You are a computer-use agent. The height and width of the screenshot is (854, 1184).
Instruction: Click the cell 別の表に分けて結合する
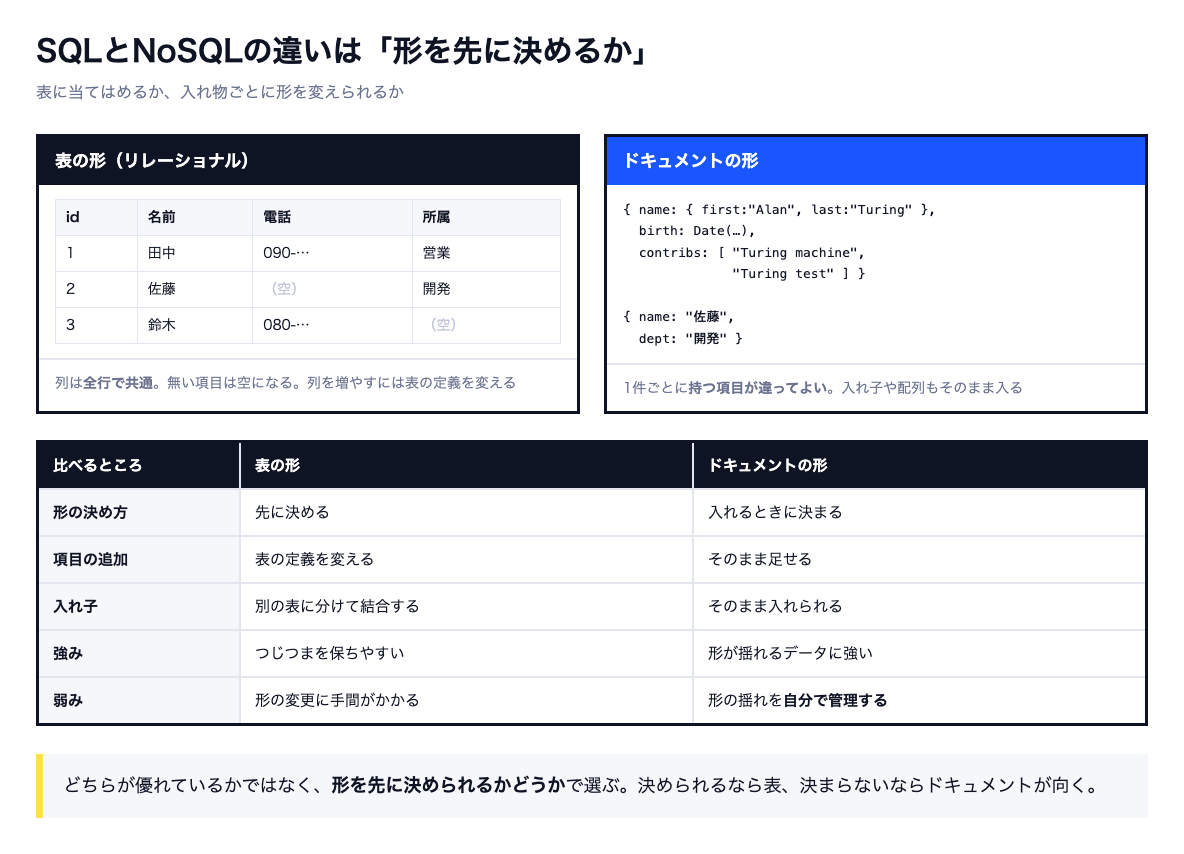pyautogui.click(x=467, y=606)
